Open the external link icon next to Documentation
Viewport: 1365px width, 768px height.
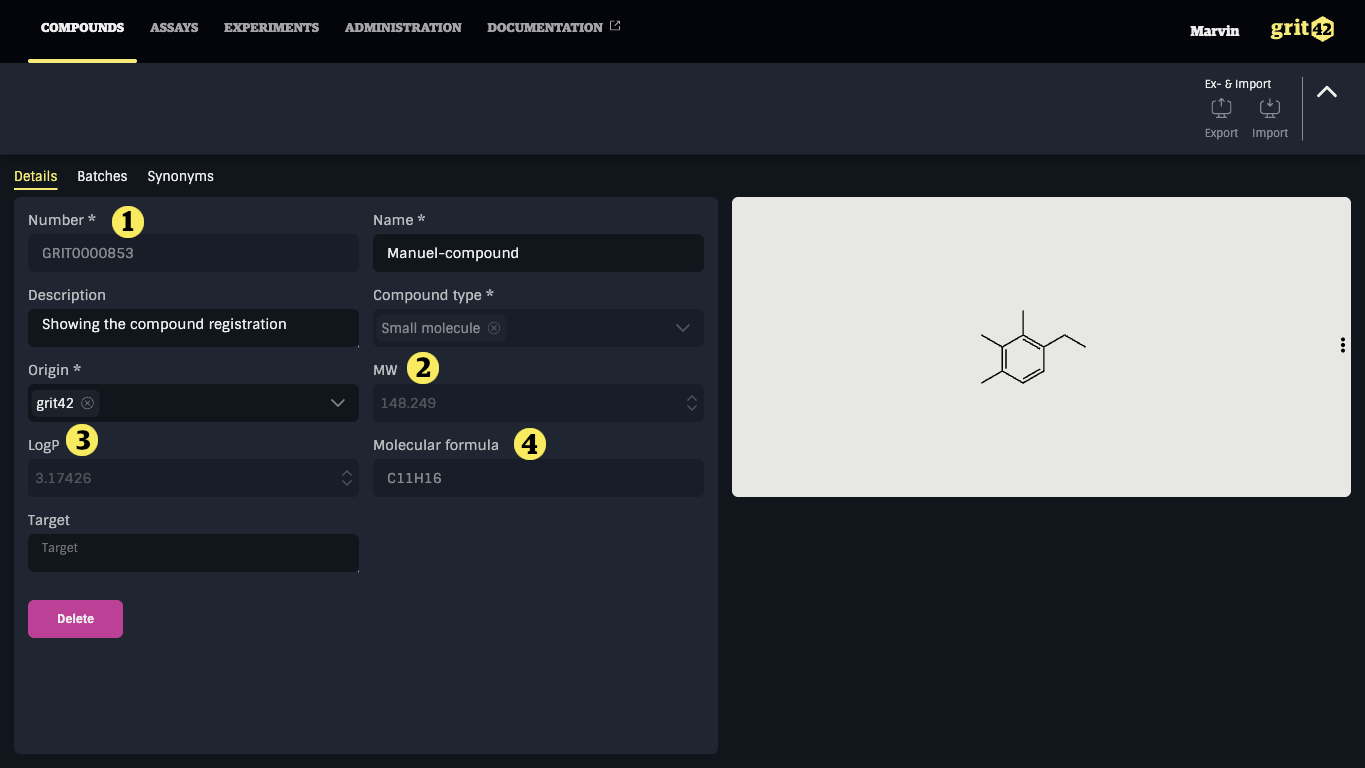615,26
